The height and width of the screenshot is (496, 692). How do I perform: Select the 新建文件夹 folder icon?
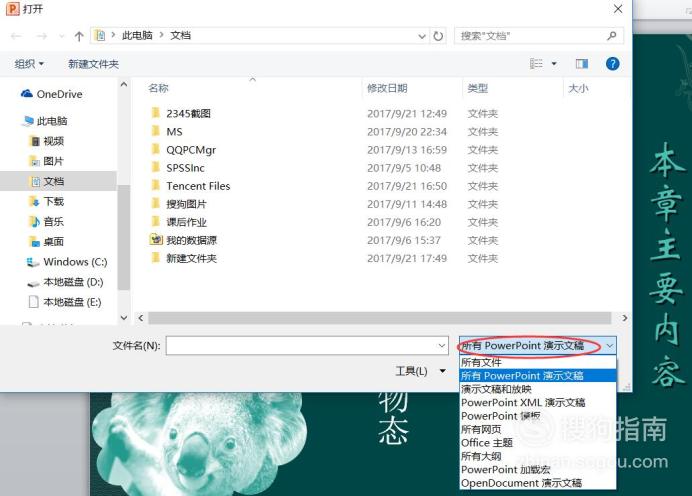(155, 258)
